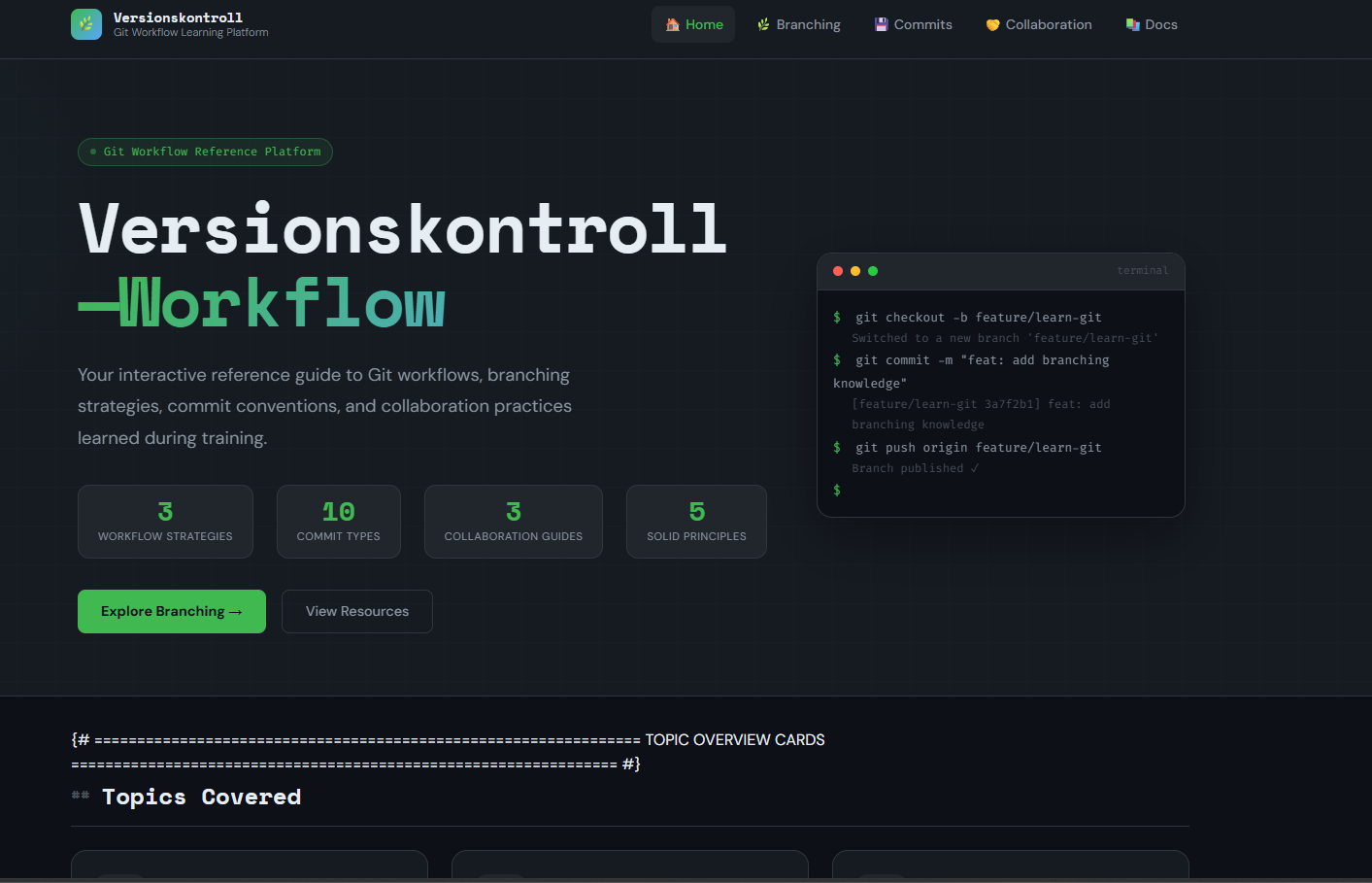Click the 'Switched to a new branch' output line

1005,338
